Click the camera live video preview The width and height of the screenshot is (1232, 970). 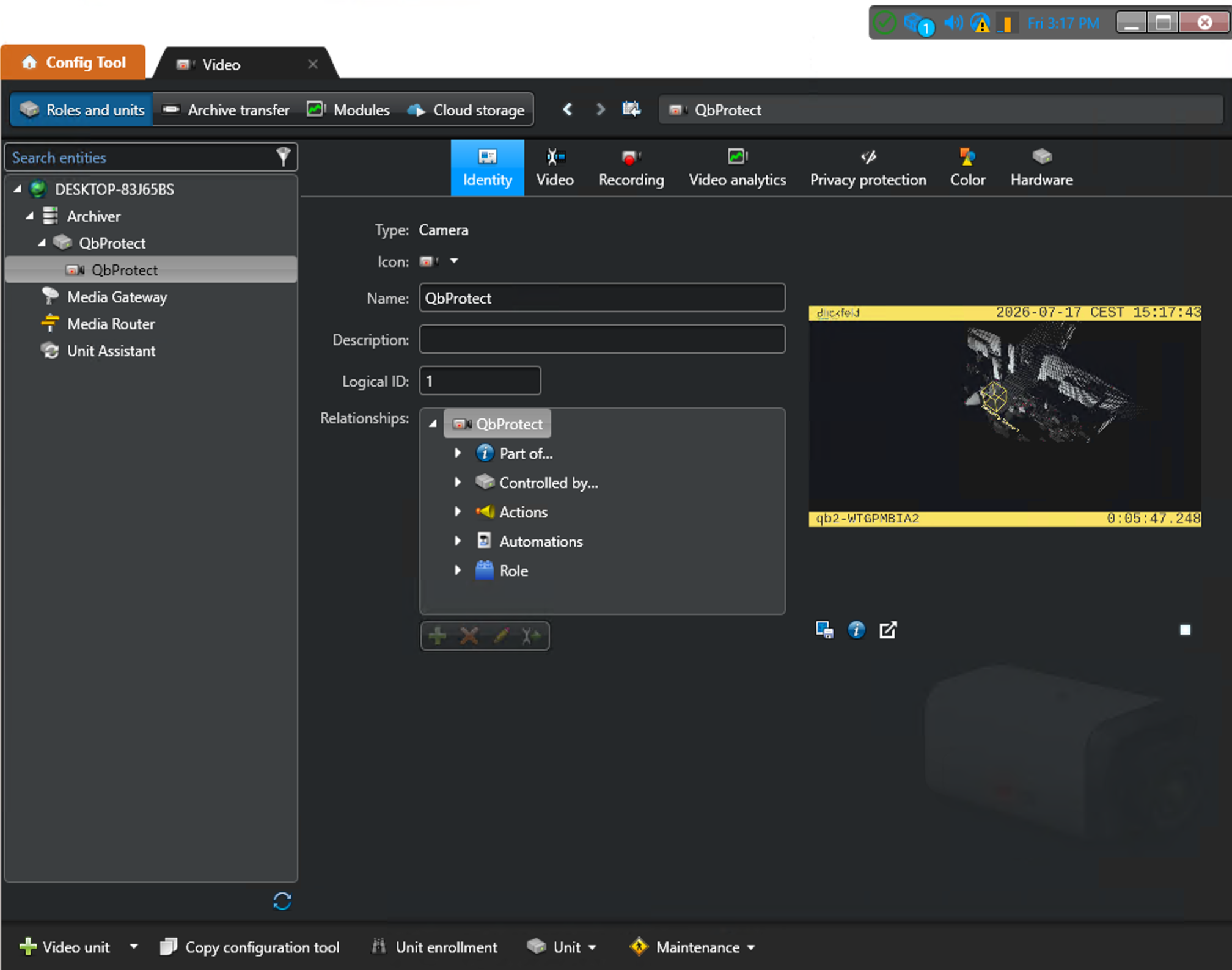(1005, 416)
